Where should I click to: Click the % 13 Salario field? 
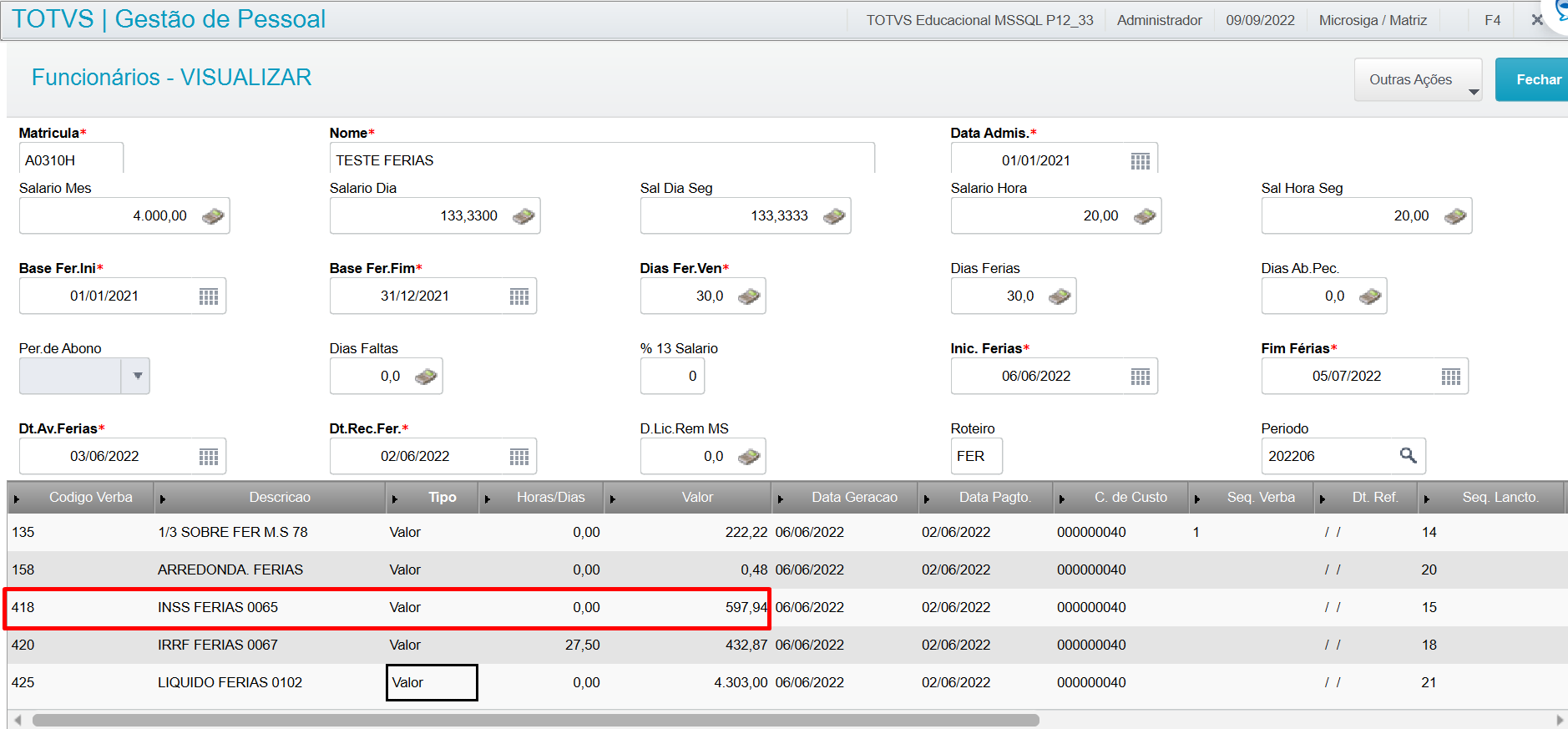click(x=672, y=377)
